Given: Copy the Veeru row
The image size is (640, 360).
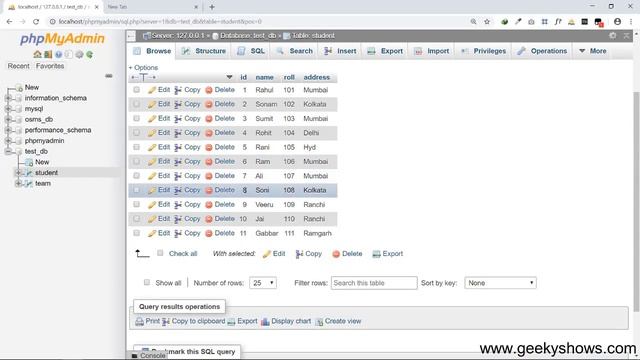Looking at the screenshot, I should pos(187,204).
